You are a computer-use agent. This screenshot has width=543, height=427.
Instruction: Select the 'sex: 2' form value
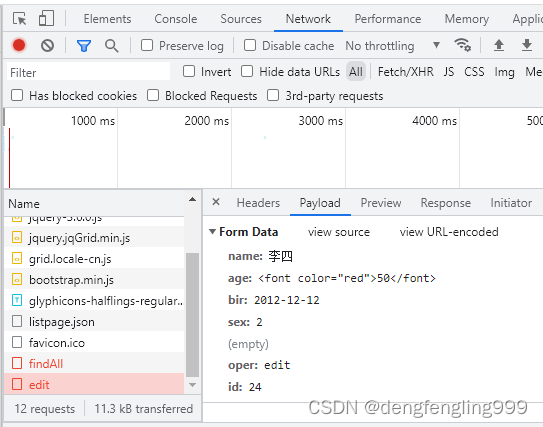point(245,322)
